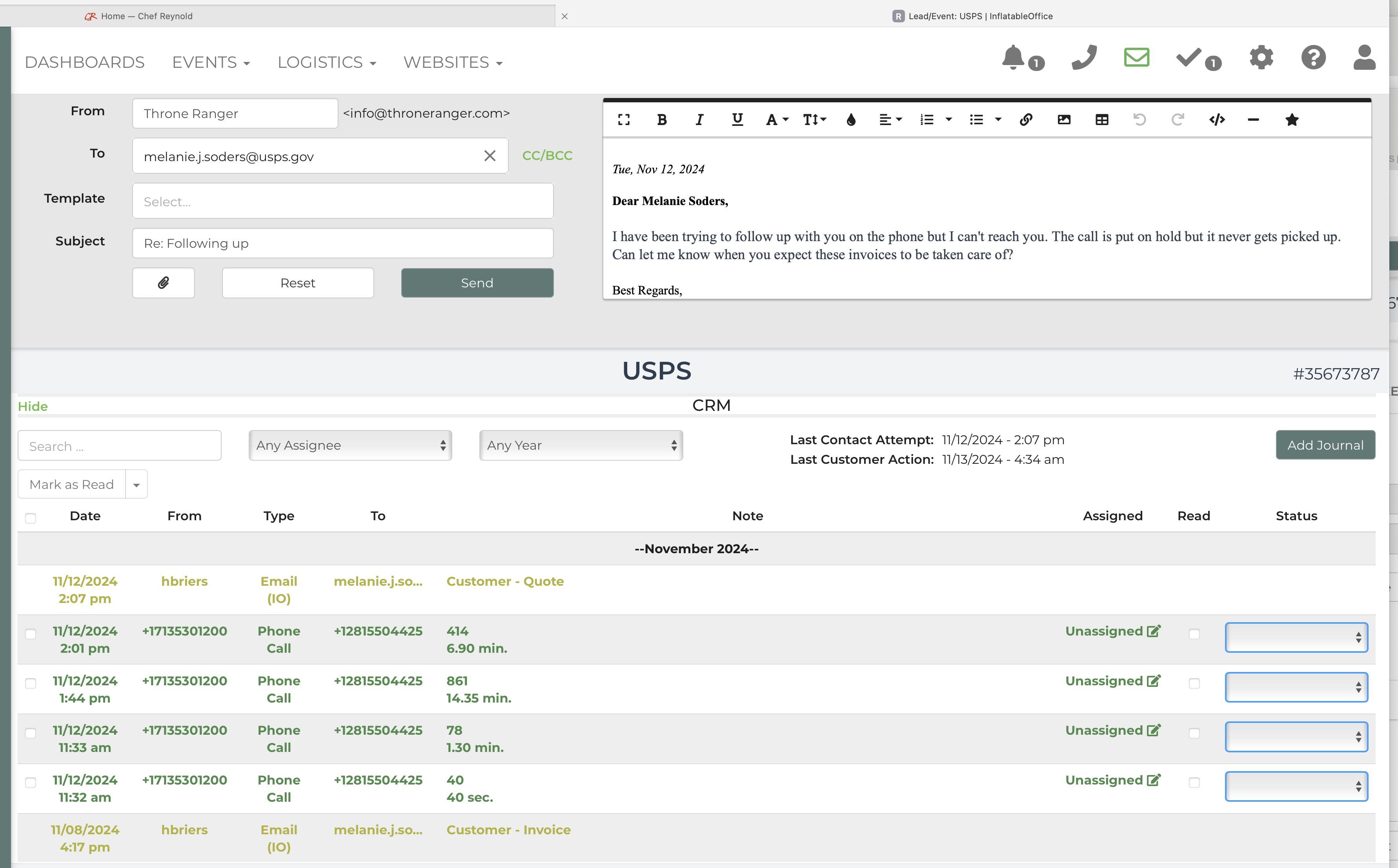Screen dimensions: 1398x868
Task: Toggle Read checkbox for the 2:01 pm call
Action: click(1194, 634)
